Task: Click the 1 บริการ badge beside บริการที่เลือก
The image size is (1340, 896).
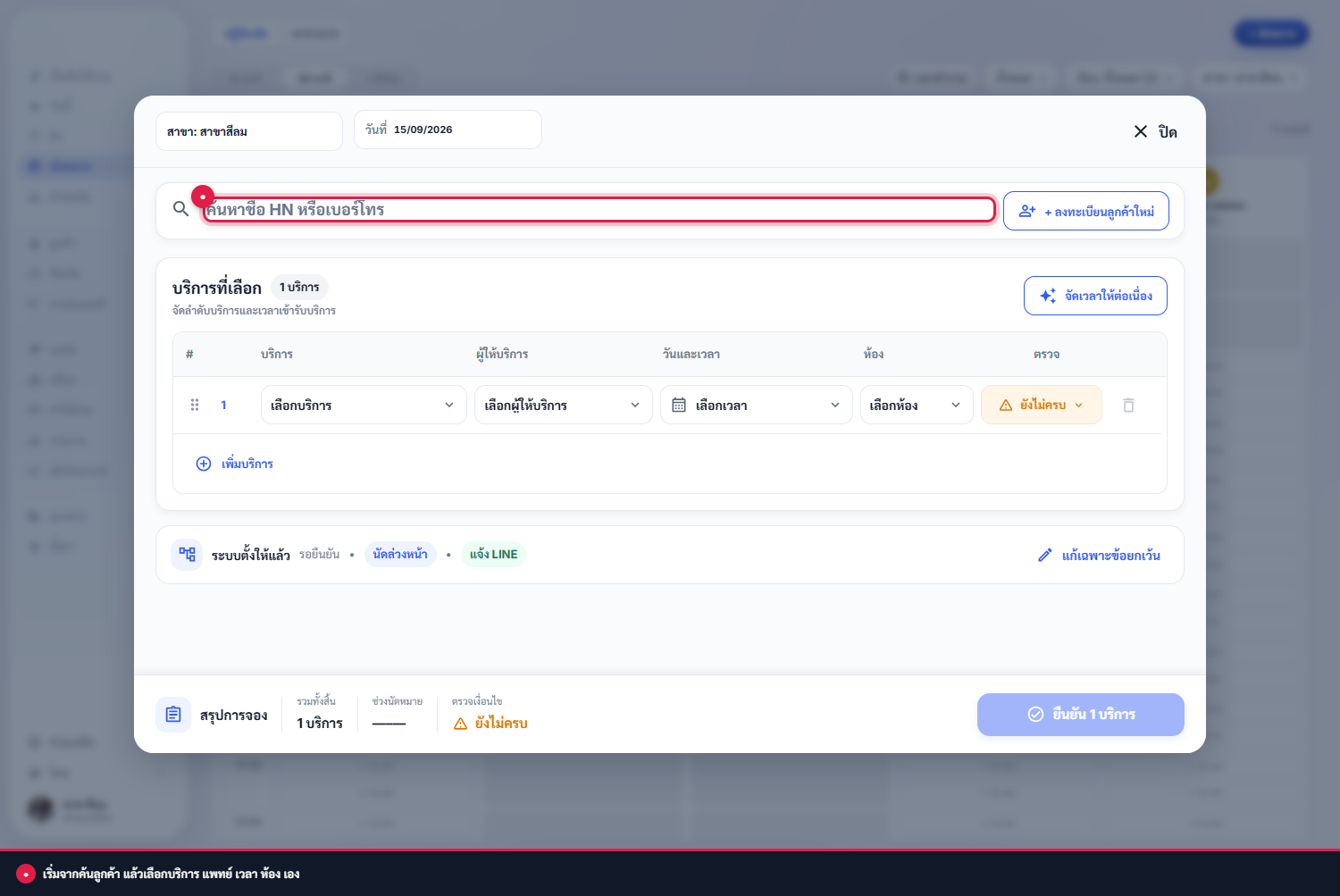Action: click(299, 287)
